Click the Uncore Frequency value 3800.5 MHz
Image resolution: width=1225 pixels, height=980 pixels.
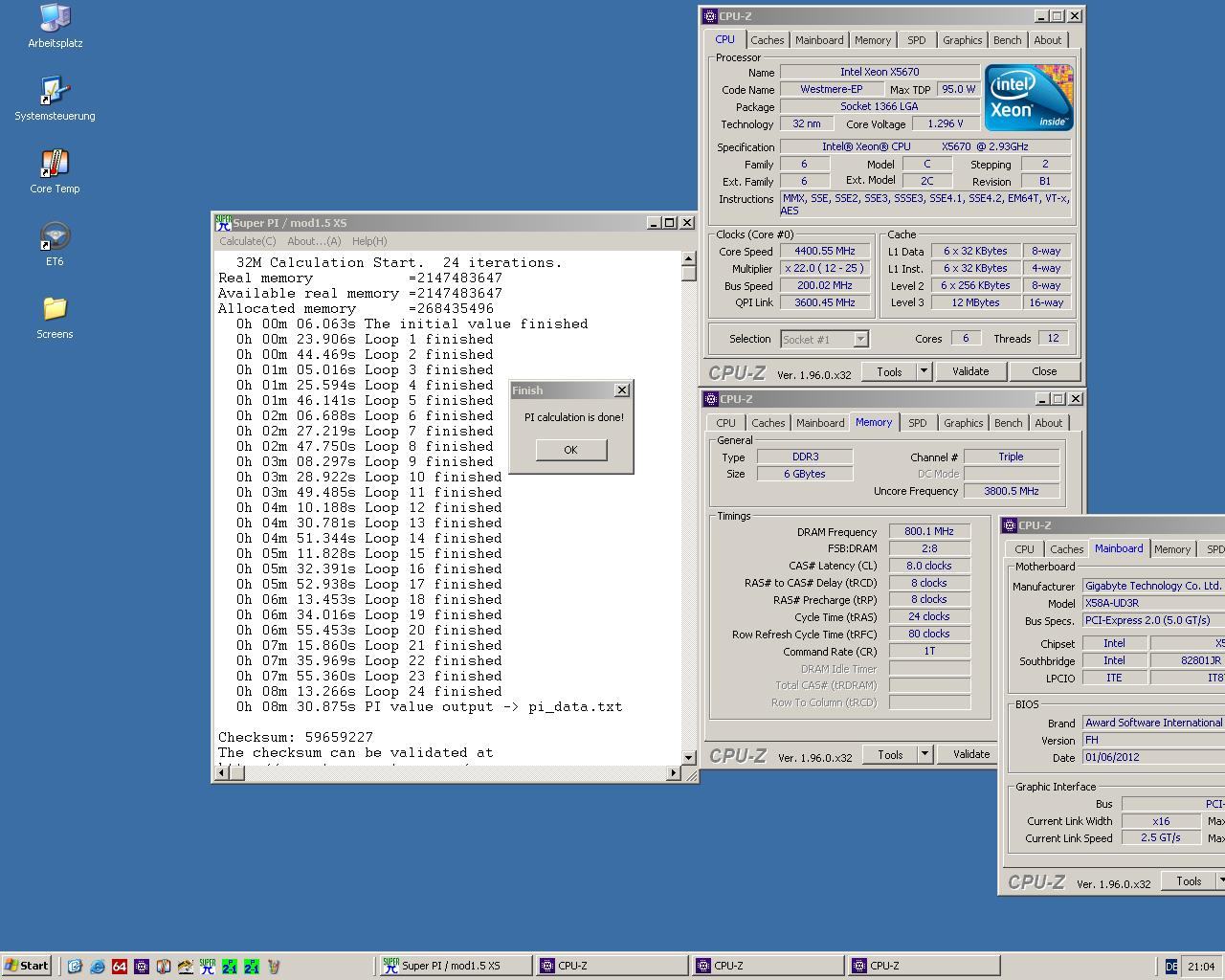point(1011,491)
